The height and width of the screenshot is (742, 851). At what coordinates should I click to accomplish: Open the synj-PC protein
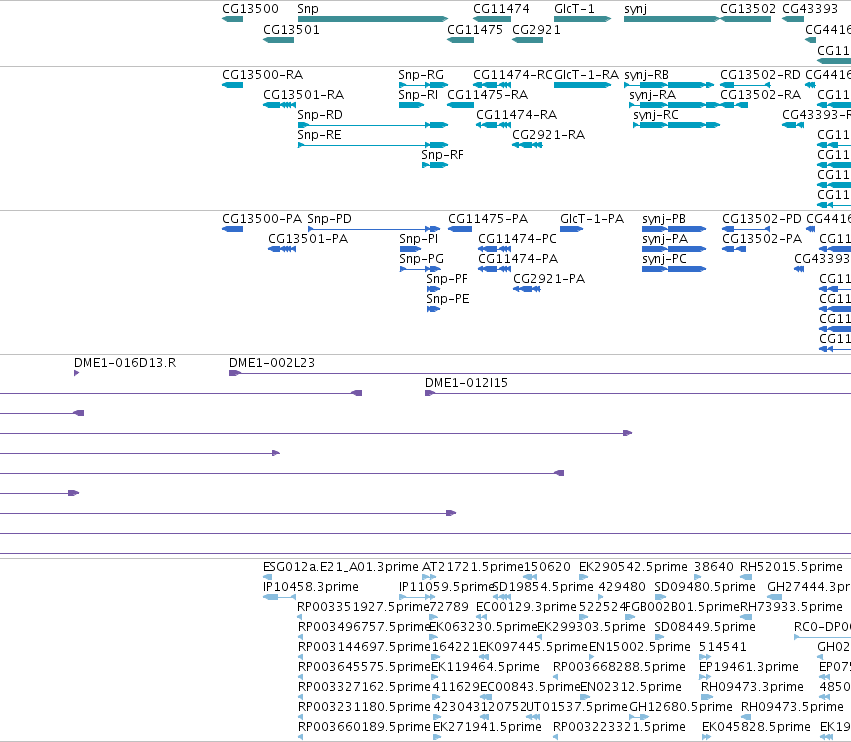click(674, 269)
